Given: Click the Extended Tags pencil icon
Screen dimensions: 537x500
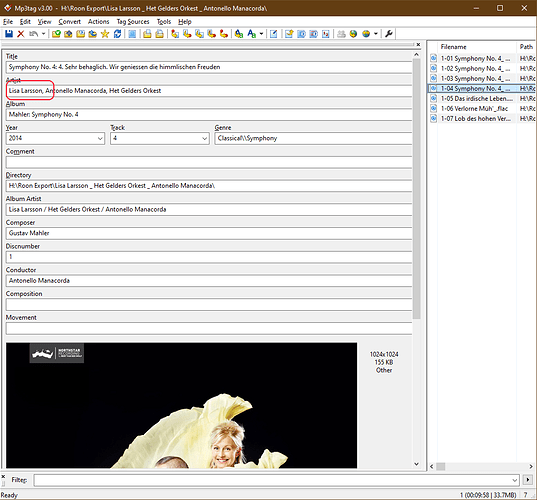Looking at the screenshot, I should click(273, 34).
